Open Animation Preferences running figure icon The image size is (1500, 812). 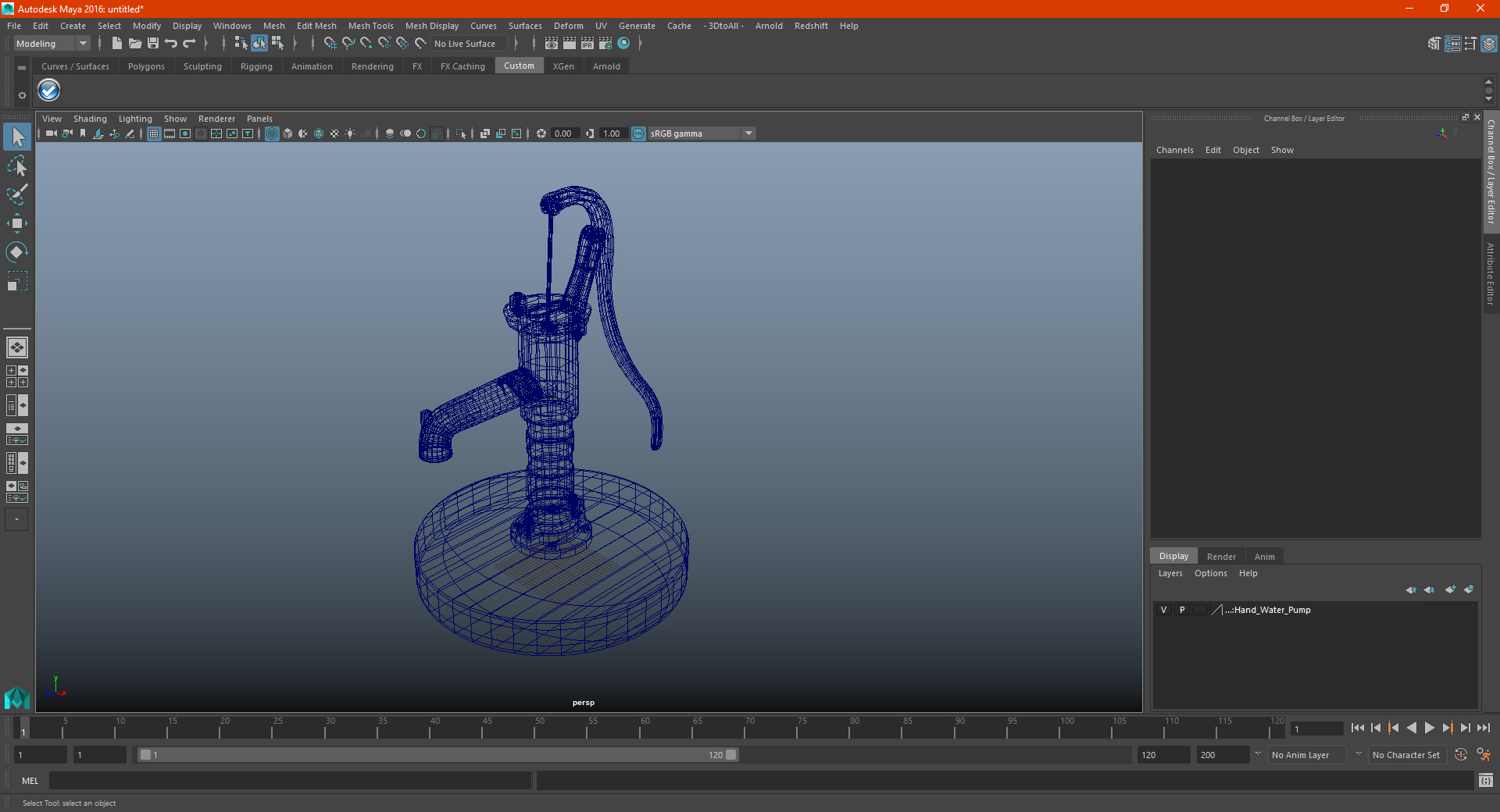(1484, 755)
